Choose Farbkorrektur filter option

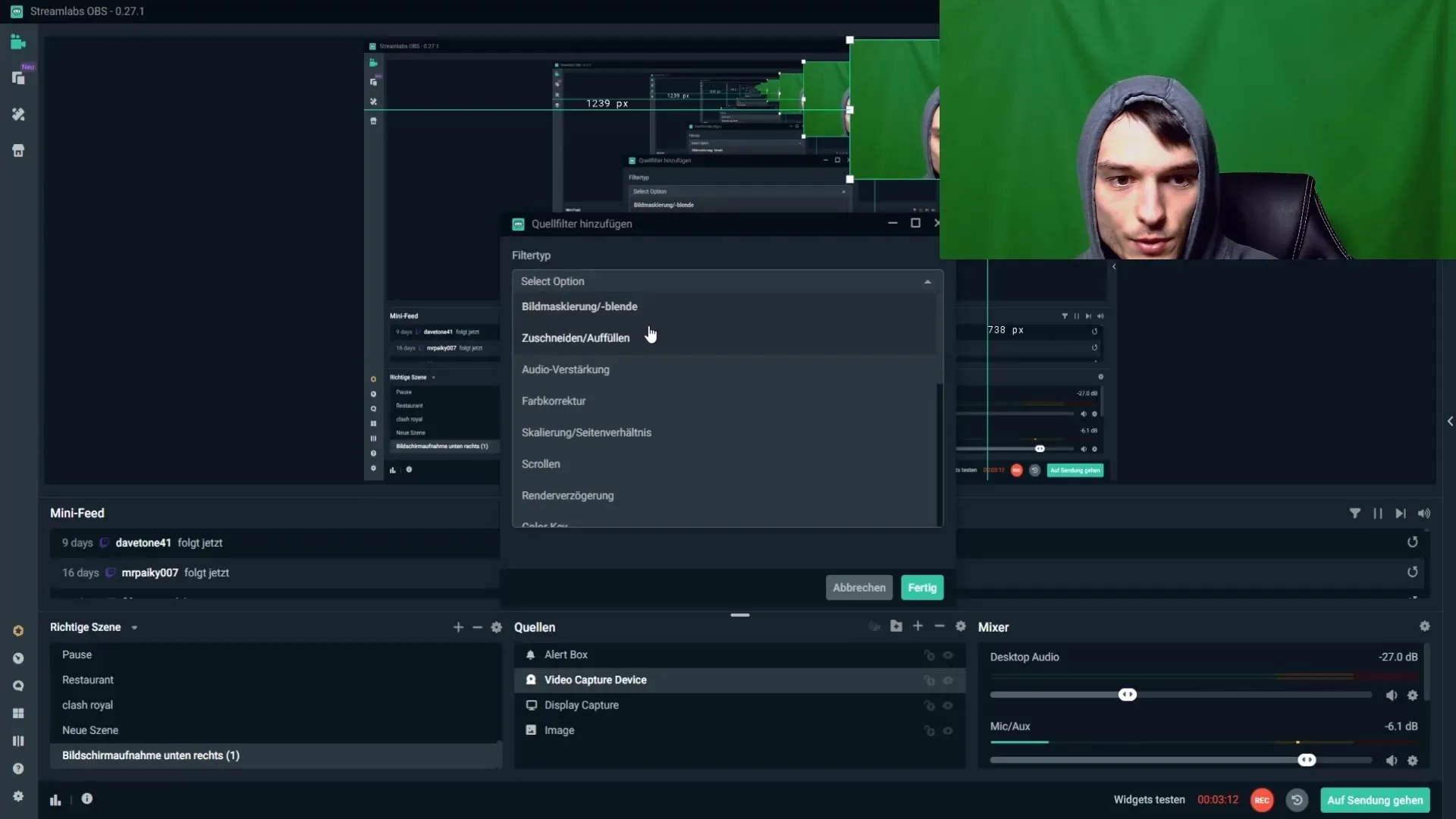(724, 401)
